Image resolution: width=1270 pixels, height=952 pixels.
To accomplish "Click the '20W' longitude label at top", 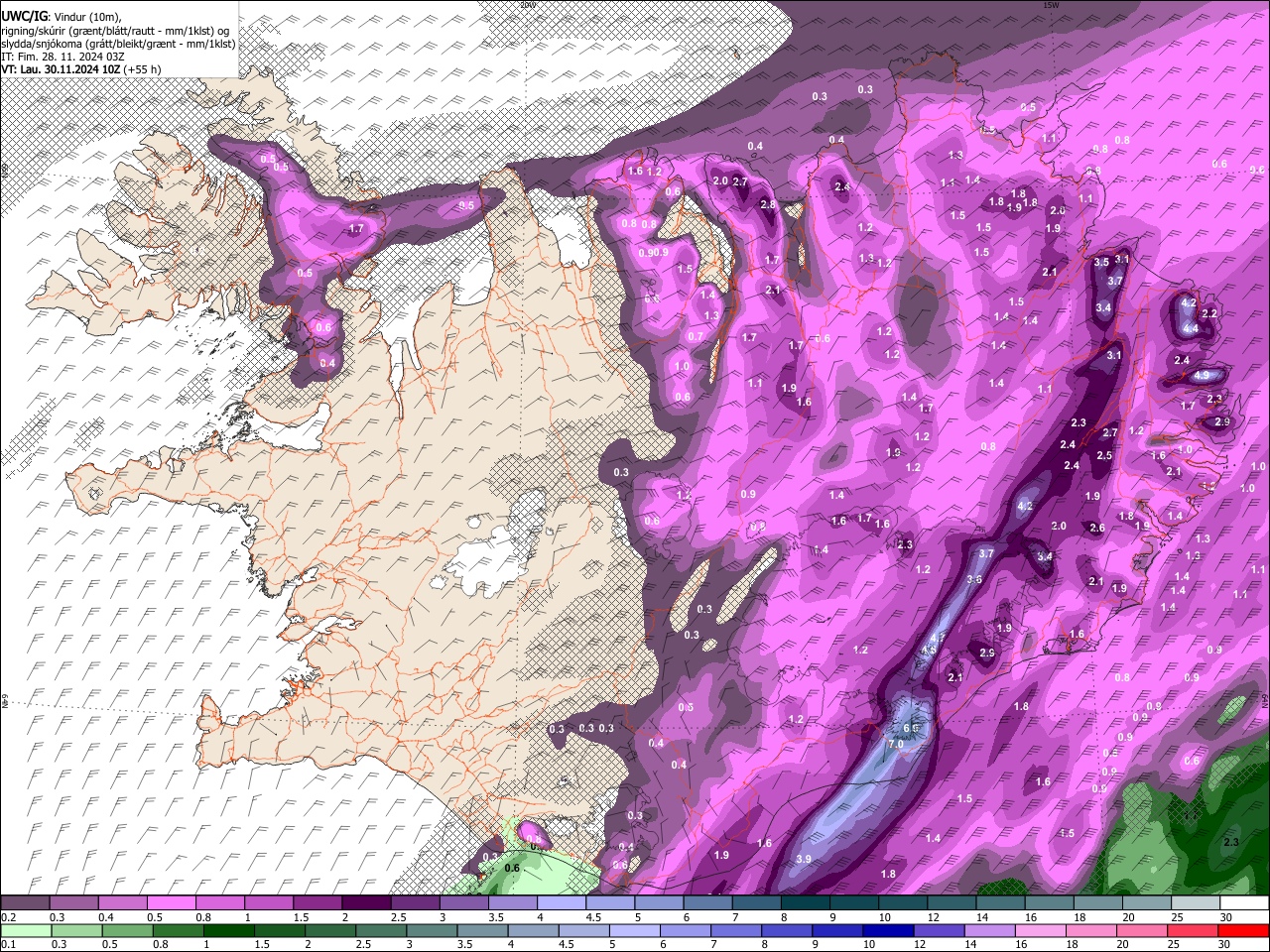I will pyautogui.click(x=527, y=5).
